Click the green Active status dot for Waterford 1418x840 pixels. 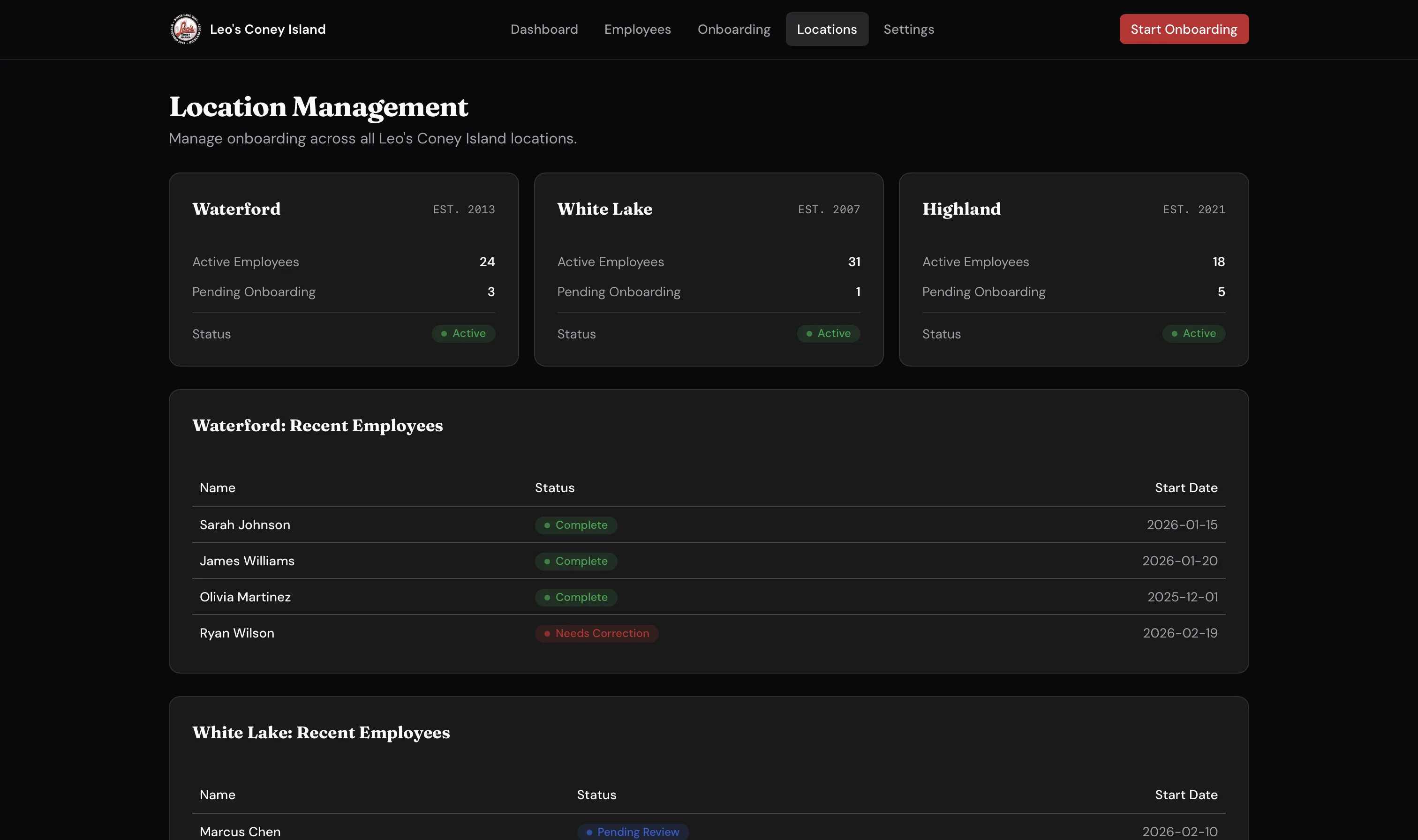point(445,334)
